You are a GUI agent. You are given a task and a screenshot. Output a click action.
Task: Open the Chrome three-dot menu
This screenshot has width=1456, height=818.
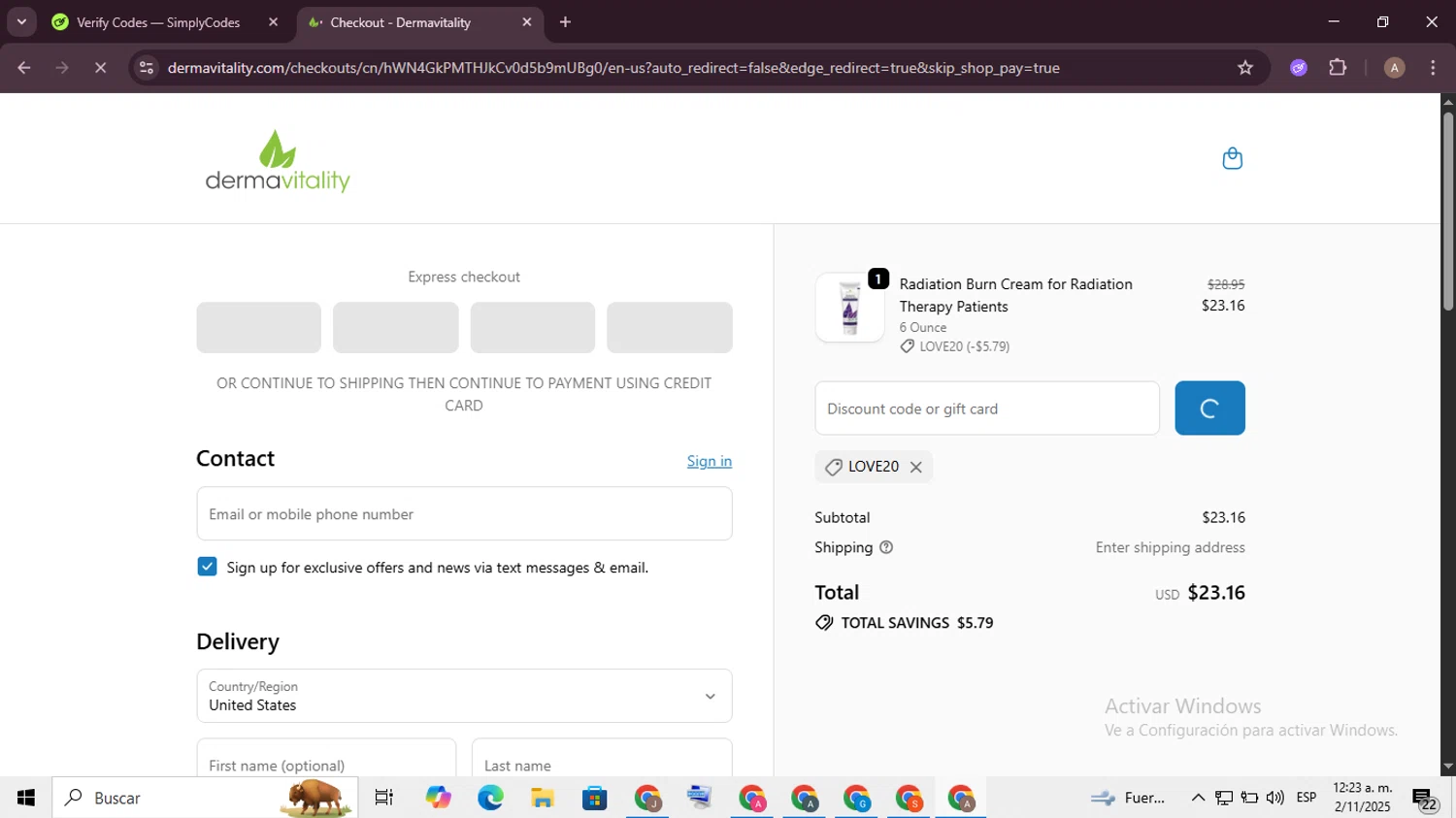pyautogui.click(x=1433, y=68)
